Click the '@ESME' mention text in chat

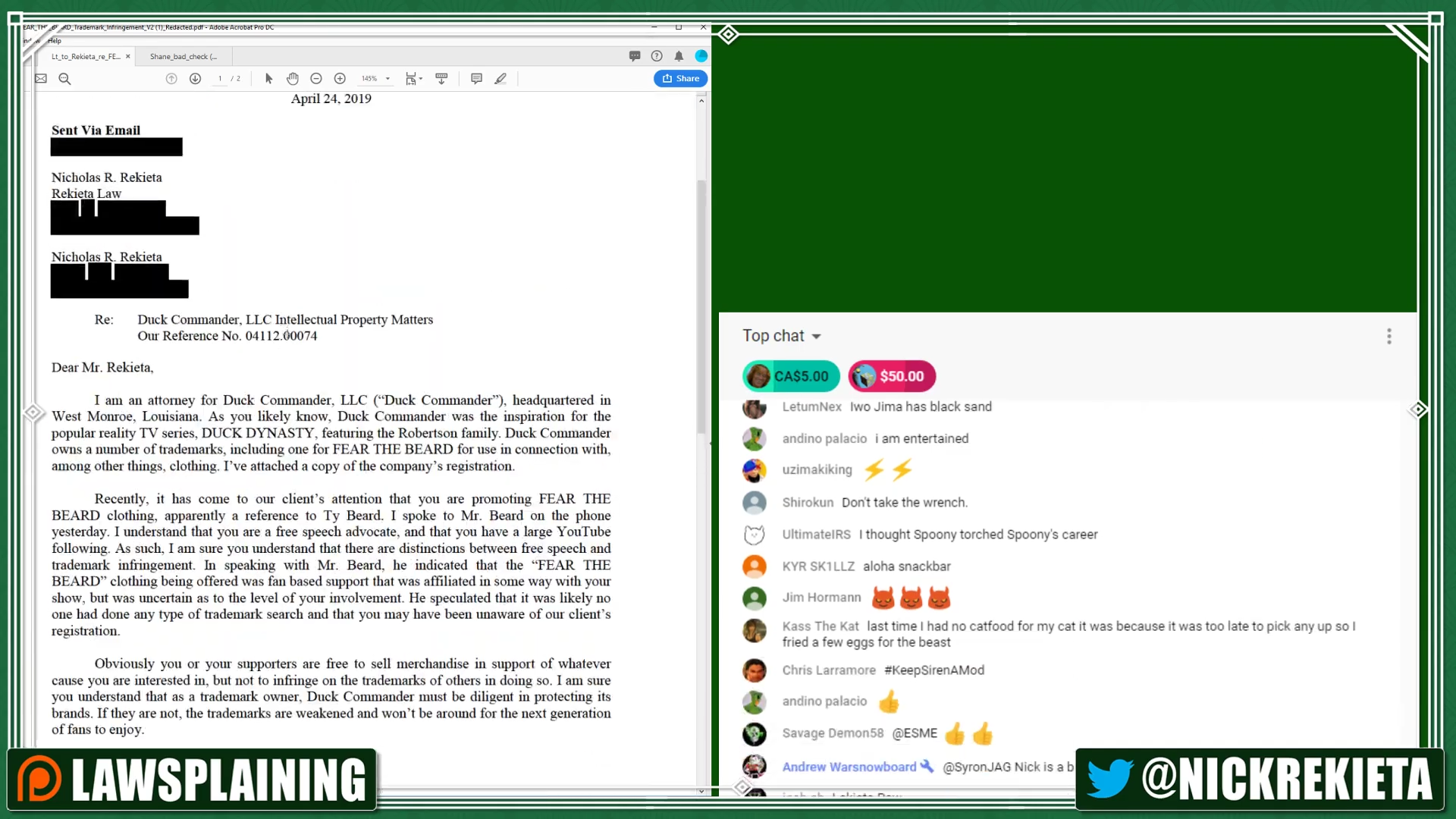coord(915,733)
